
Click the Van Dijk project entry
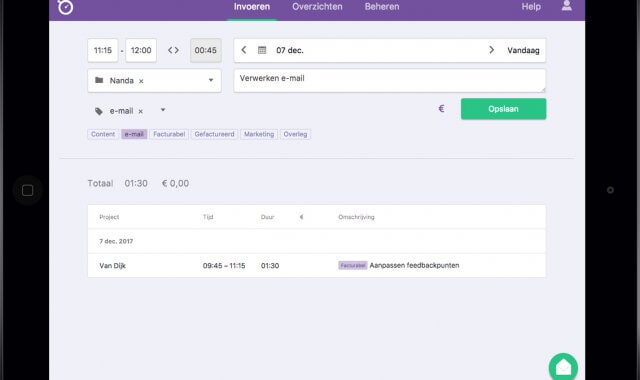[x=113, y=266]
